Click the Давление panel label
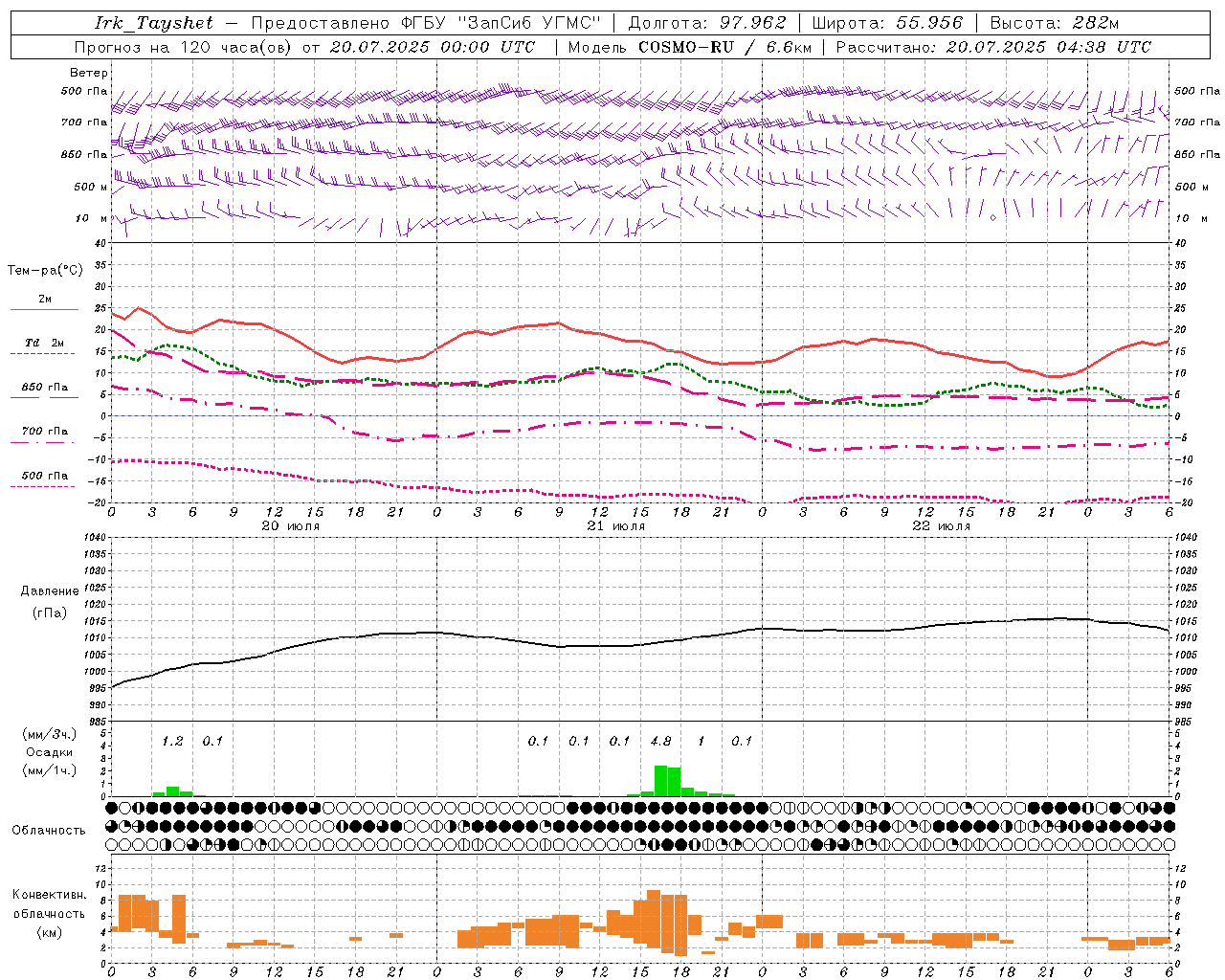Viewport: 1225px width, 980px height. [x=50, y=591]
